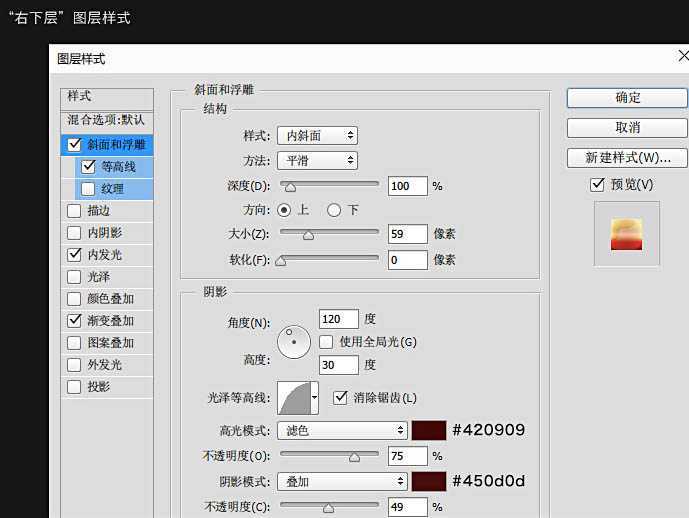Toggle 消除锯齿 checkbox
The height and width of the screenshot is (518, 689).
(340, 398)
